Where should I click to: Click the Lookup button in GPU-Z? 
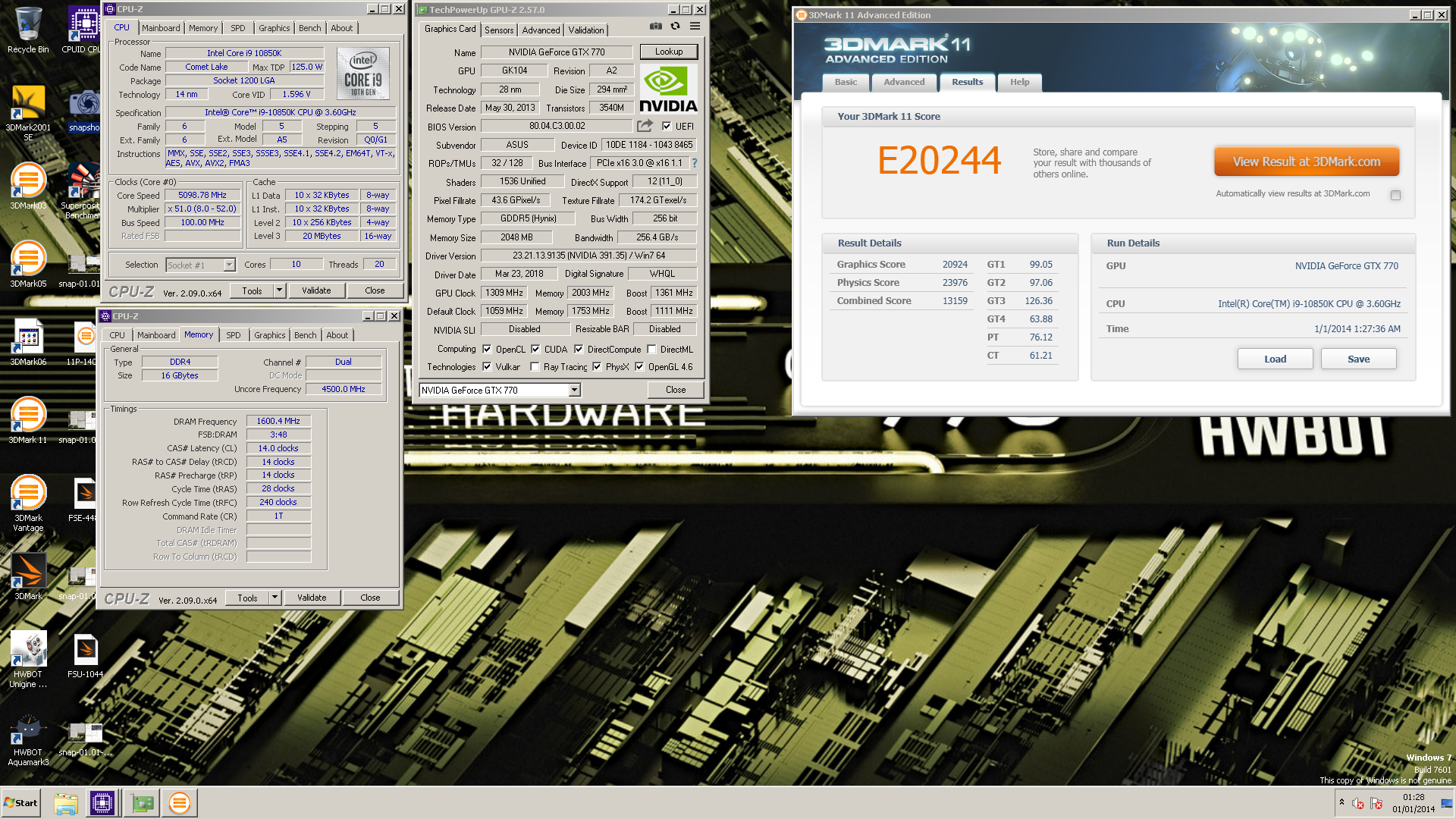coord(669,52)
